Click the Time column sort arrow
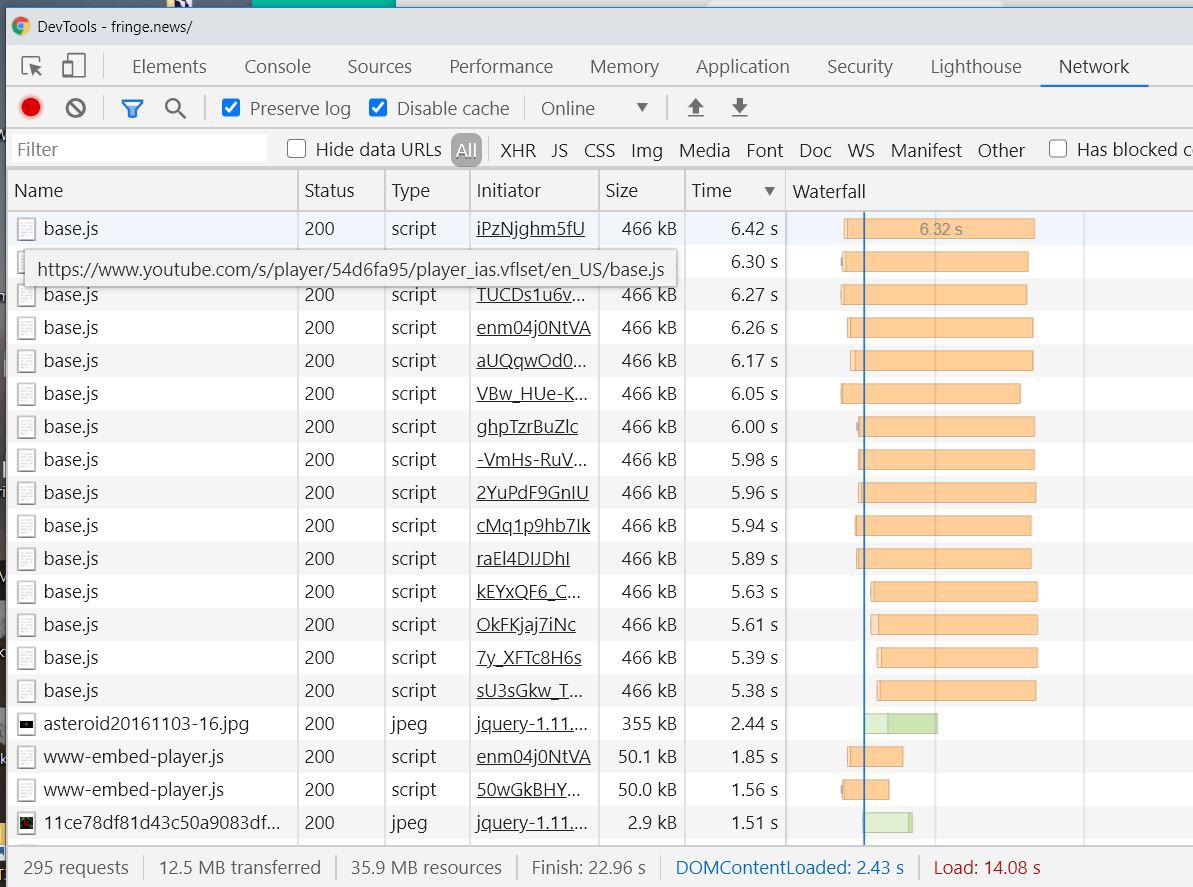This screenshot has width=1193, height=887. [x=769, y=191]
